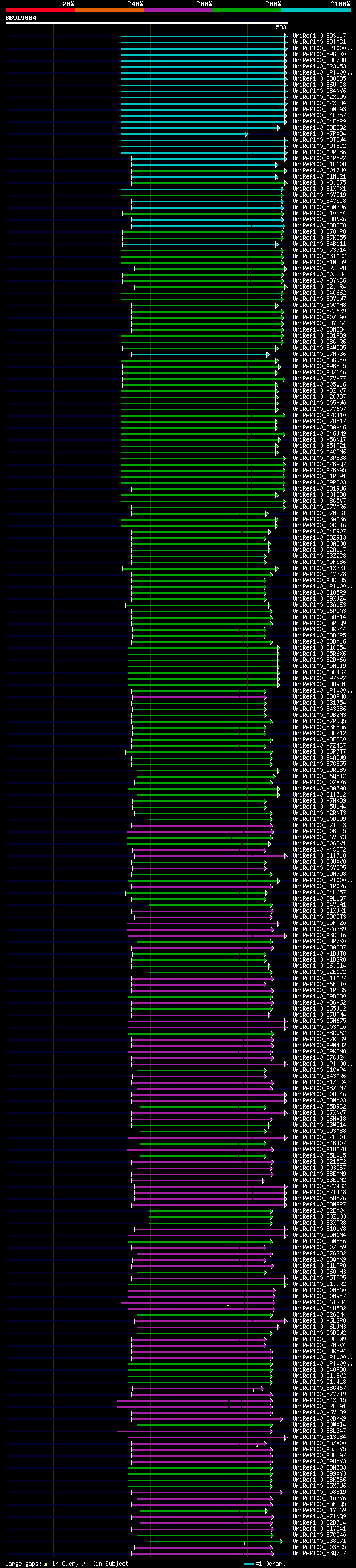The height and width of the screenshot is (1568, 356).
Task: Click hit label UniRef100_A7PX34
Action: (x=319, y=134)
